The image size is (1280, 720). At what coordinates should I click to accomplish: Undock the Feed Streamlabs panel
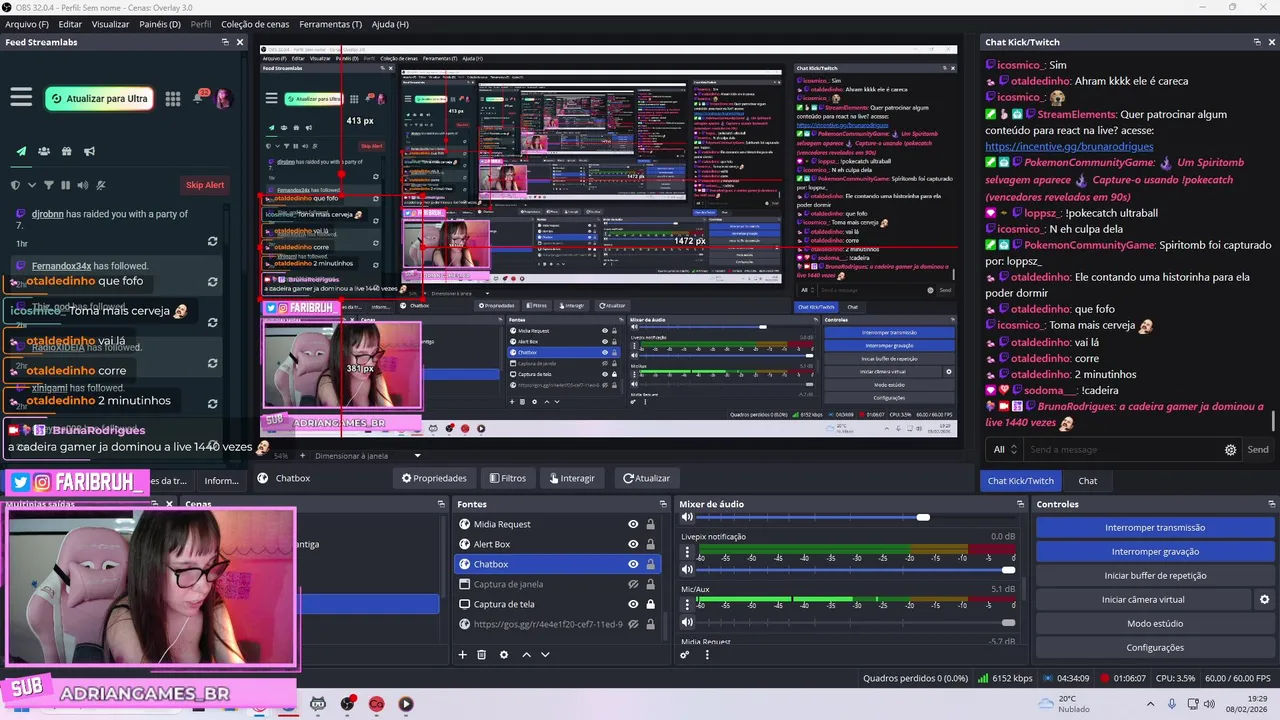pyautogui.click(x=225, y=42)
